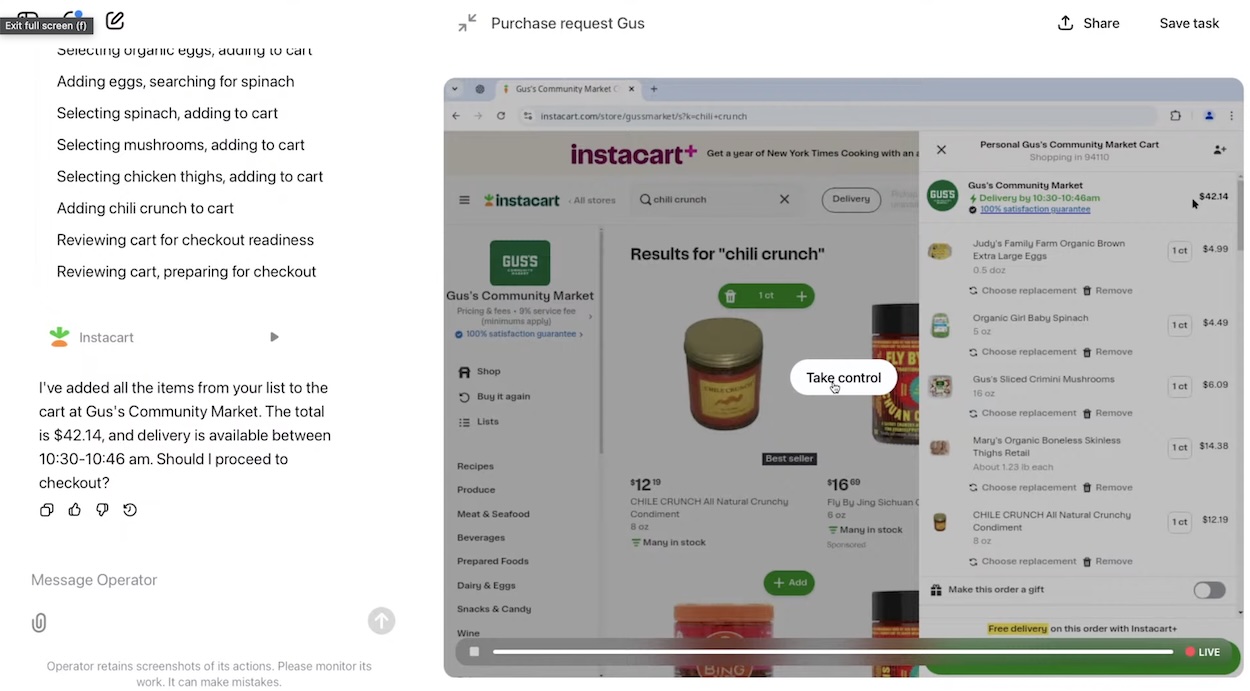The height and width of the screenshot is (691, 1250).
Task: Open the 1 ct quantity dropdown for eggs
Action: point(1180,251)
